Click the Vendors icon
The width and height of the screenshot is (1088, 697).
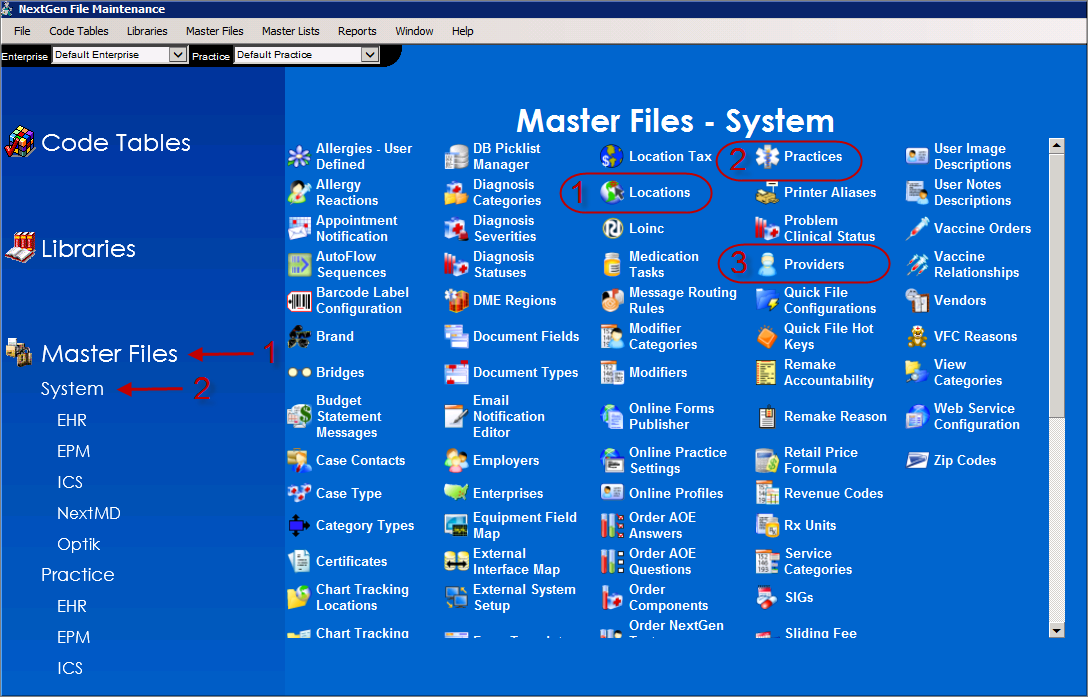[x=917, y=301]
